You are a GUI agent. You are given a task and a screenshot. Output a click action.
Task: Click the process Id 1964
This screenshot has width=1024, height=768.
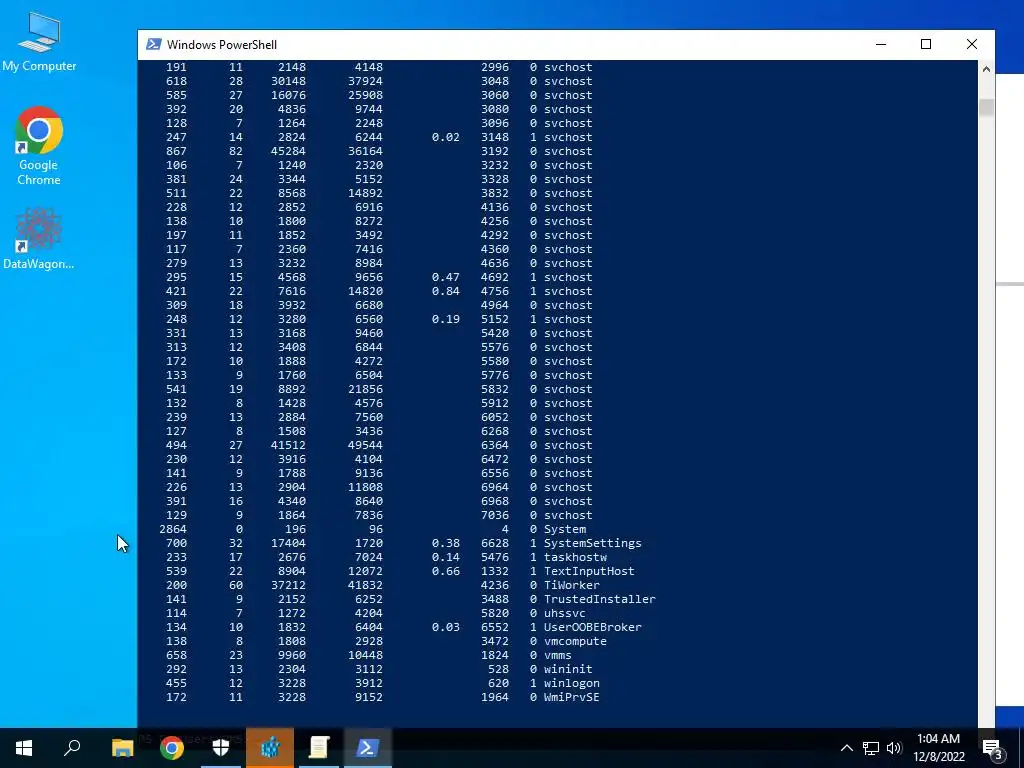pyautogui.click(x=494, y=697)
